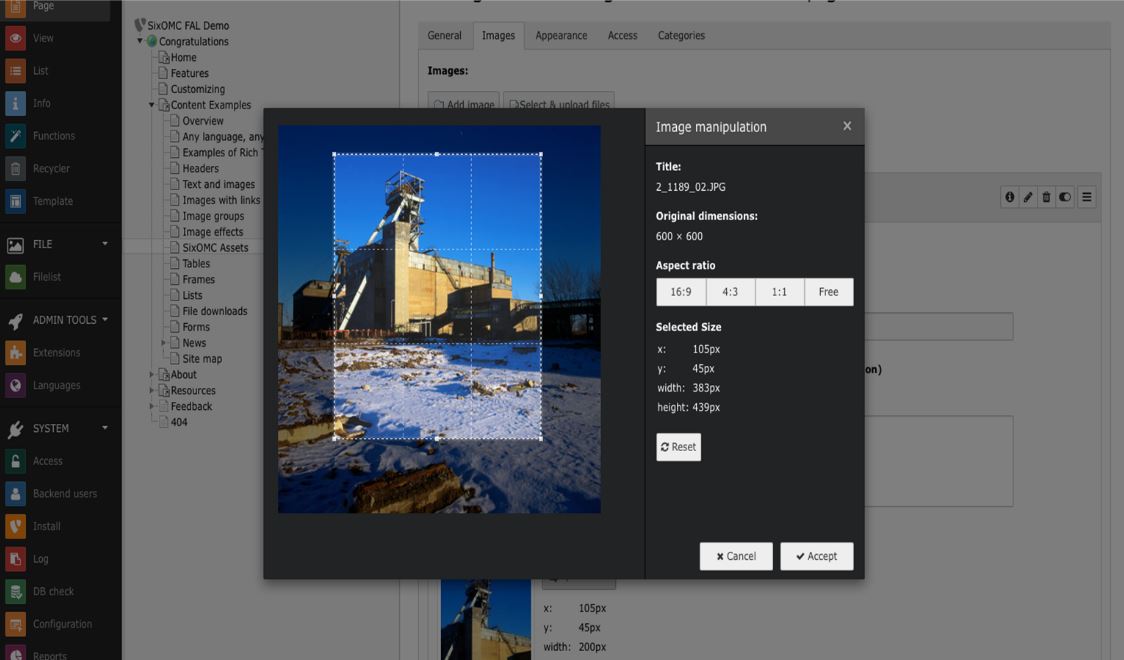
Task: Open the Backend users module icon
Action: (15, 494)
